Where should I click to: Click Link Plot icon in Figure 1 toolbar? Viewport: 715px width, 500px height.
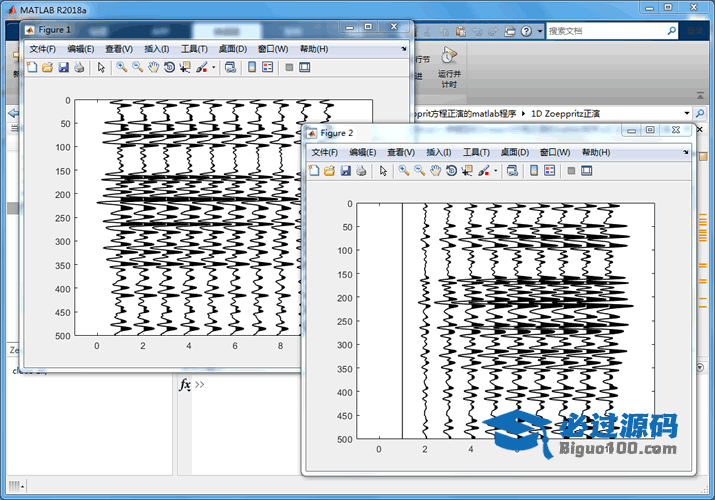231,67
